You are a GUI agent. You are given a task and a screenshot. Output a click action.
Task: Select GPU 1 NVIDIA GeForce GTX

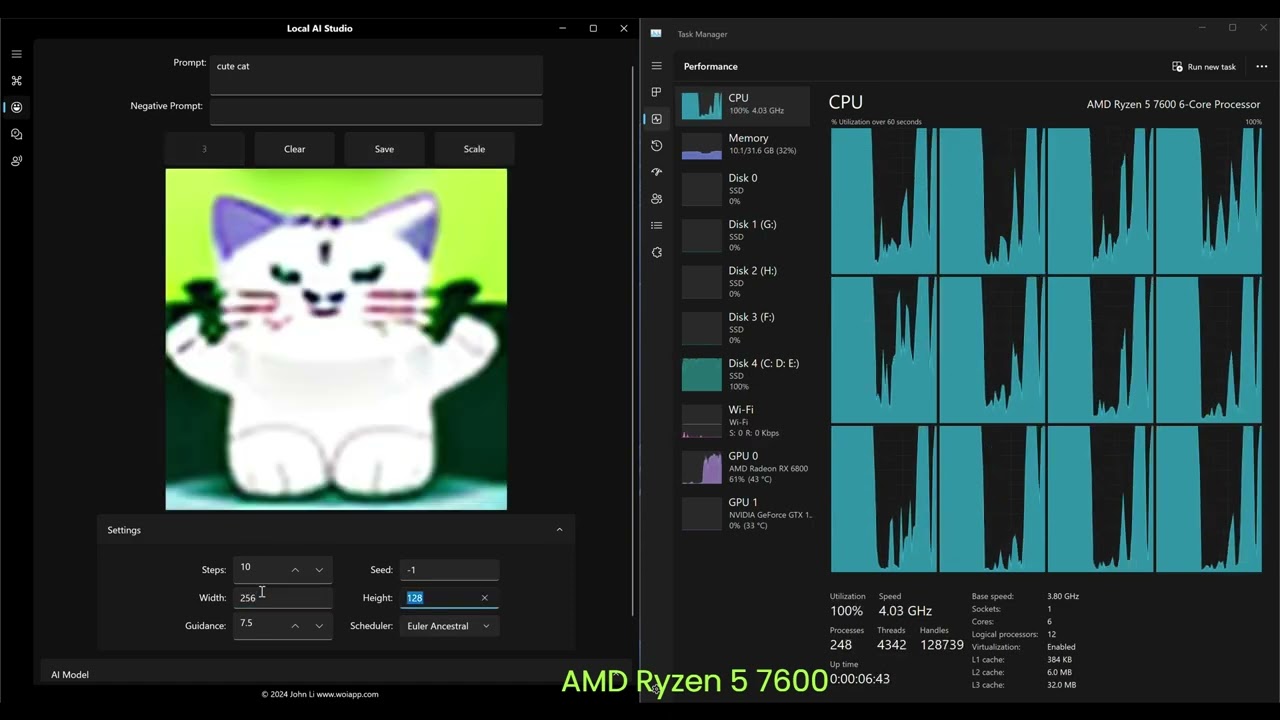point(744,513)
